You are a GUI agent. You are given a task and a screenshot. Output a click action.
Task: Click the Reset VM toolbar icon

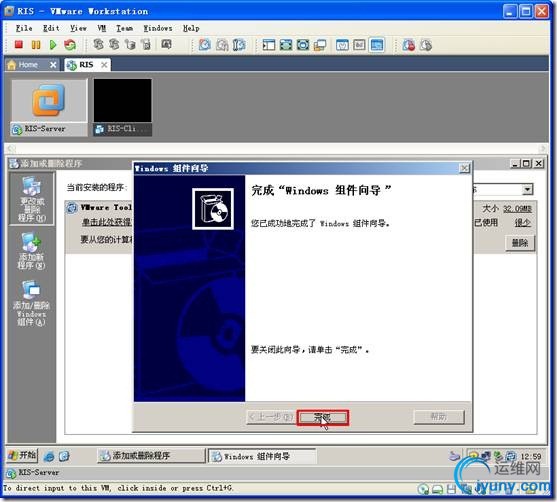[x=70, y=45]
